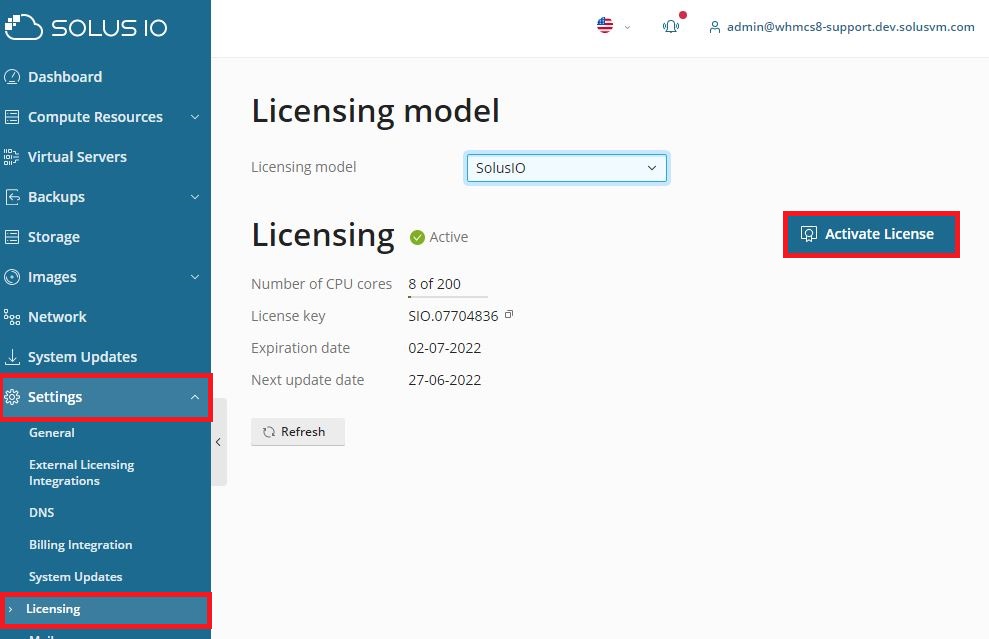Copy license key using copy icon

click(x=509, y=315)
